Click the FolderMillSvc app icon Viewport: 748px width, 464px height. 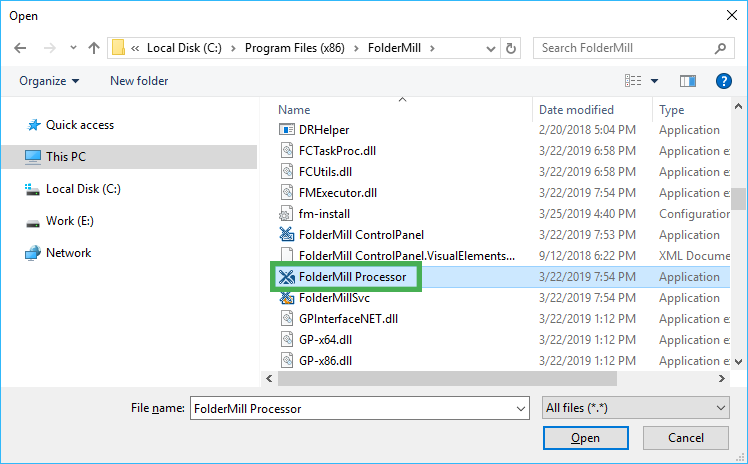tap(286, 298)
